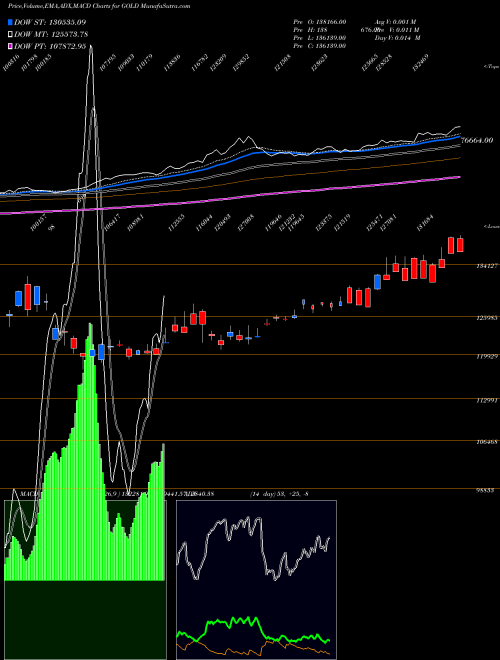Click the '123983' price level label

487,318
